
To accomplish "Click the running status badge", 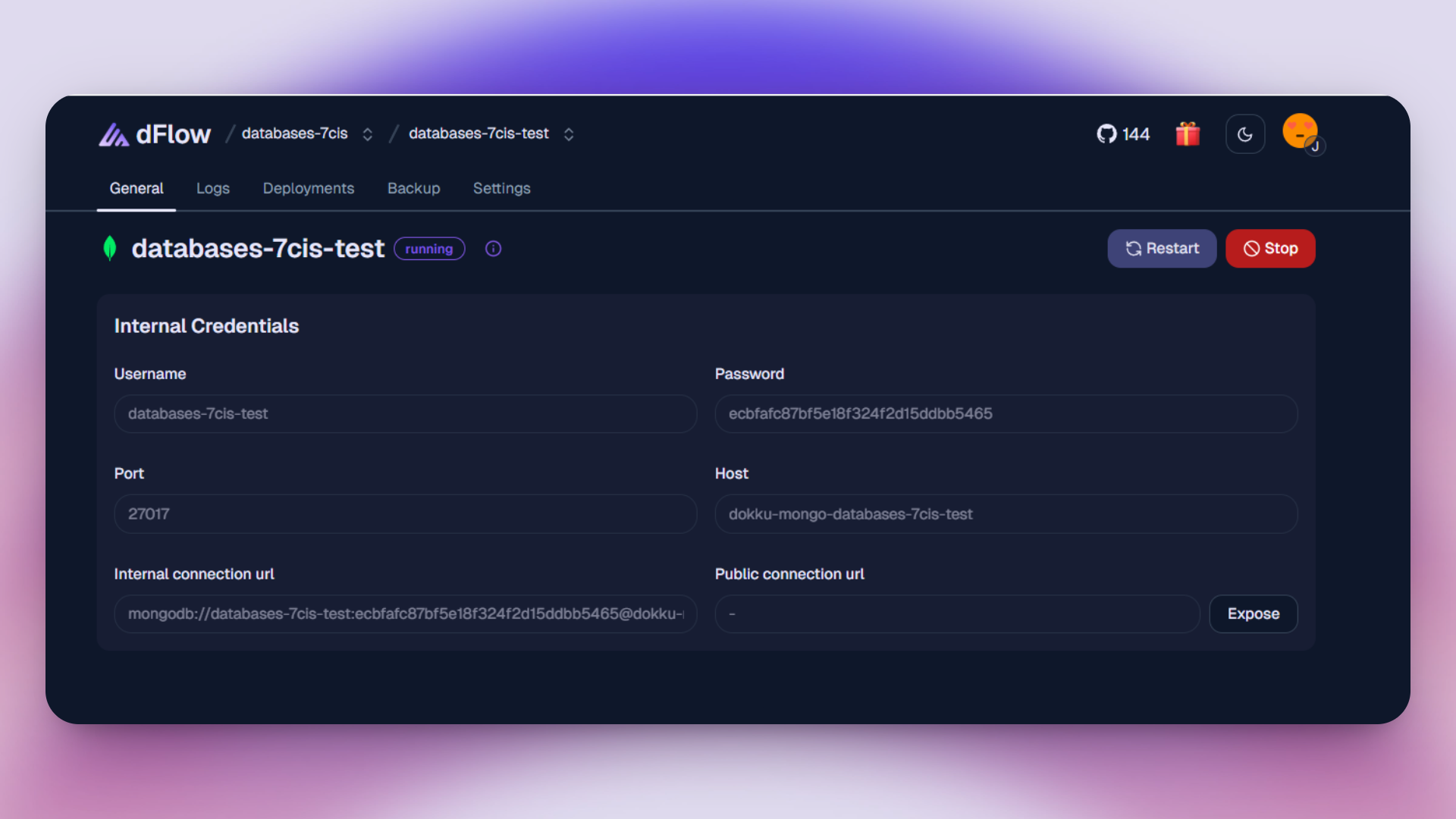I will pyautogui.click(x=429, y=249).
